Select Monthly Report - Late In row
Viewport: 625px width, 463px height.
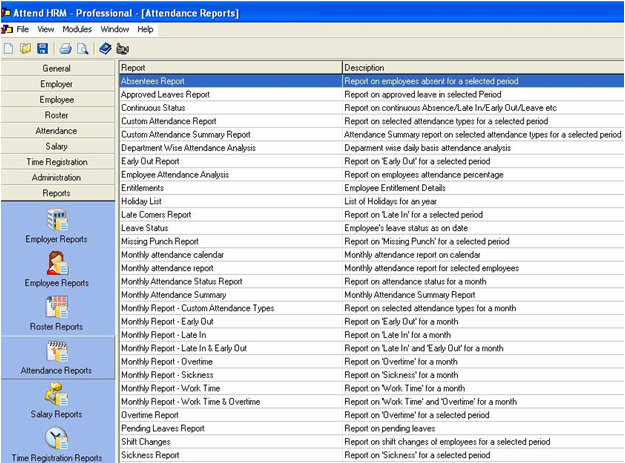click(x=371, y=335)
